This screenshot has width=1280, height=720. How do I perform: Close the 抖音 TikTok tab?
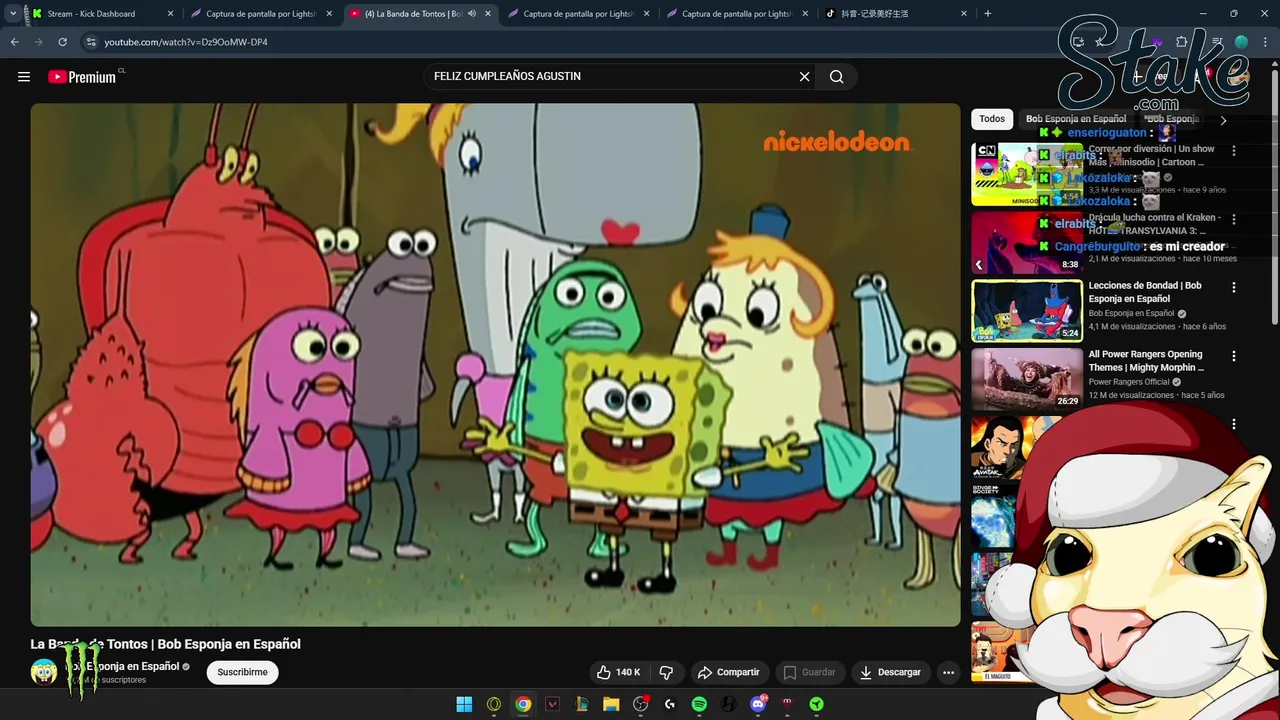point(964,14)
